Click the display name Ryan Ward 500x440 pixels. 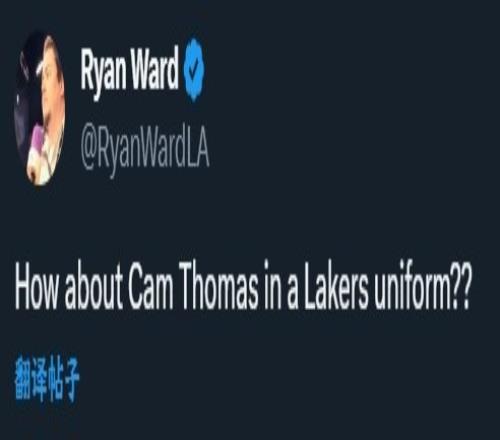(x=130, y=71)
